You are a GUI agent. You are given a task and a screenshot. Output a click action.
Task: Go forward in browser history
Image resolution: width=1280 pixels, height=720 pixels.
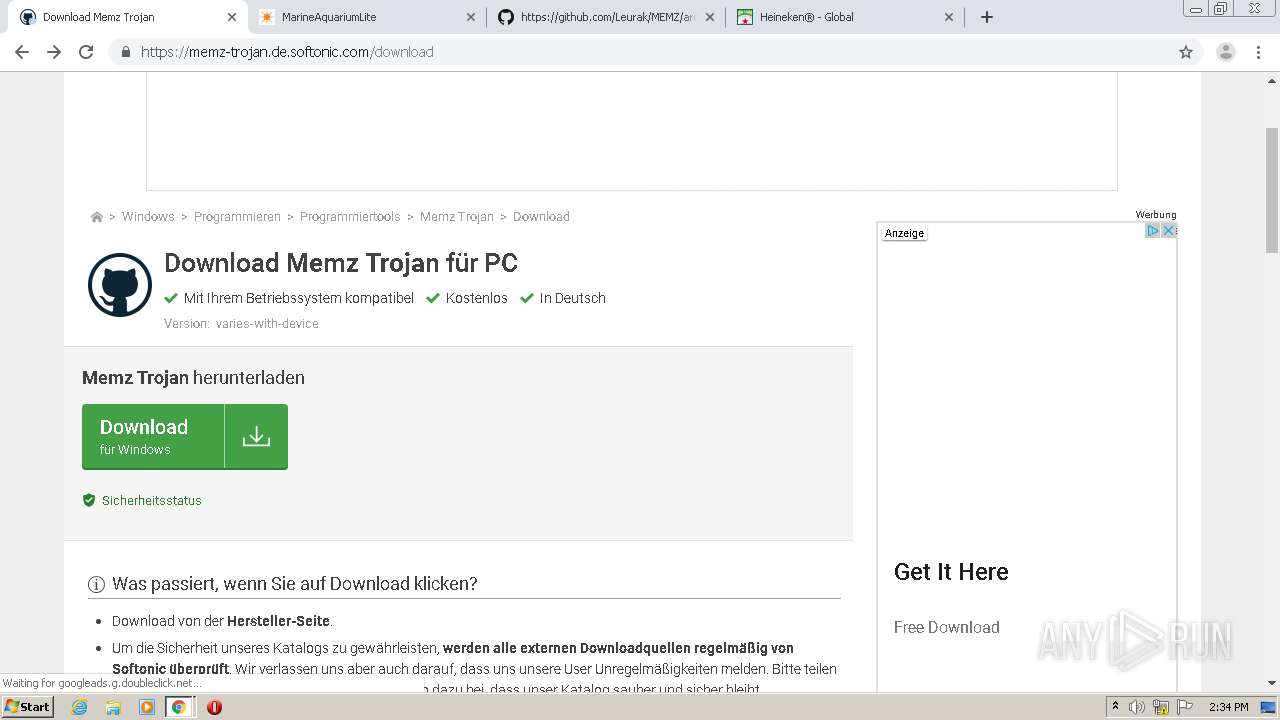click(54, 52)
